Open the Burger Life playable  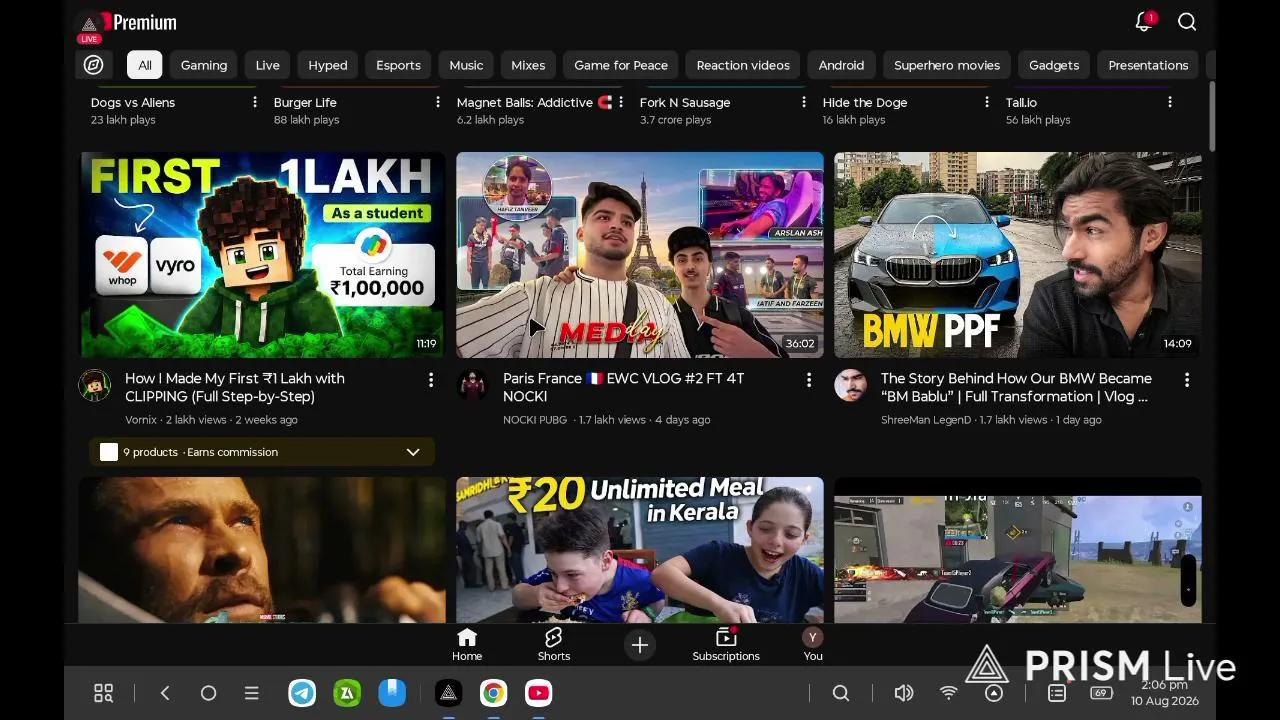point(305,102)
